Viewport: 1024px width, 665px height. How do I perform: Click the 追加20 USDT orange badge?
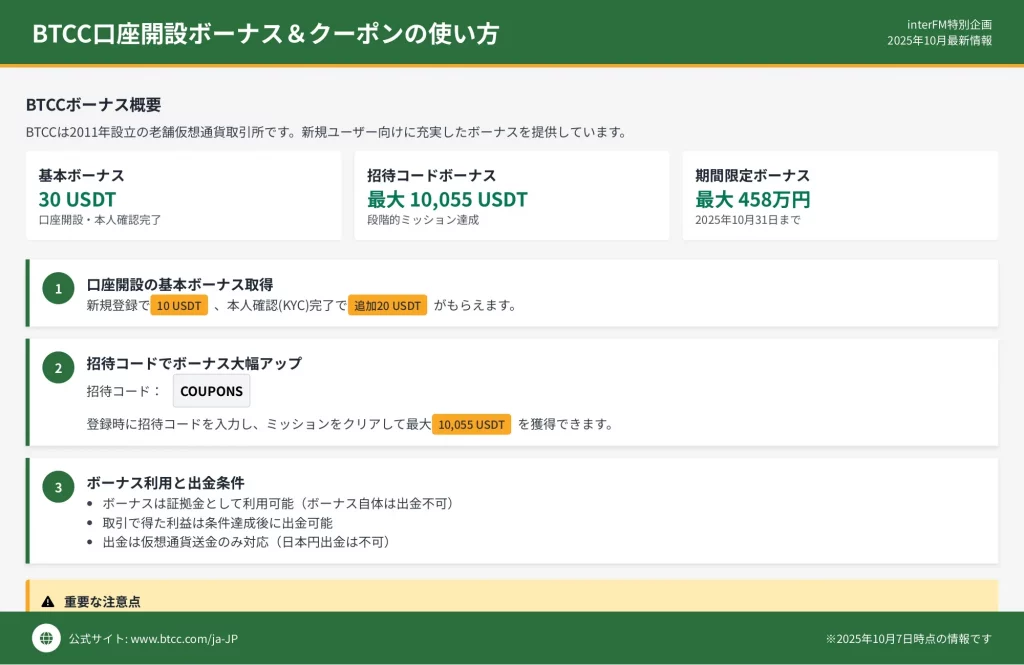[387, 305]
